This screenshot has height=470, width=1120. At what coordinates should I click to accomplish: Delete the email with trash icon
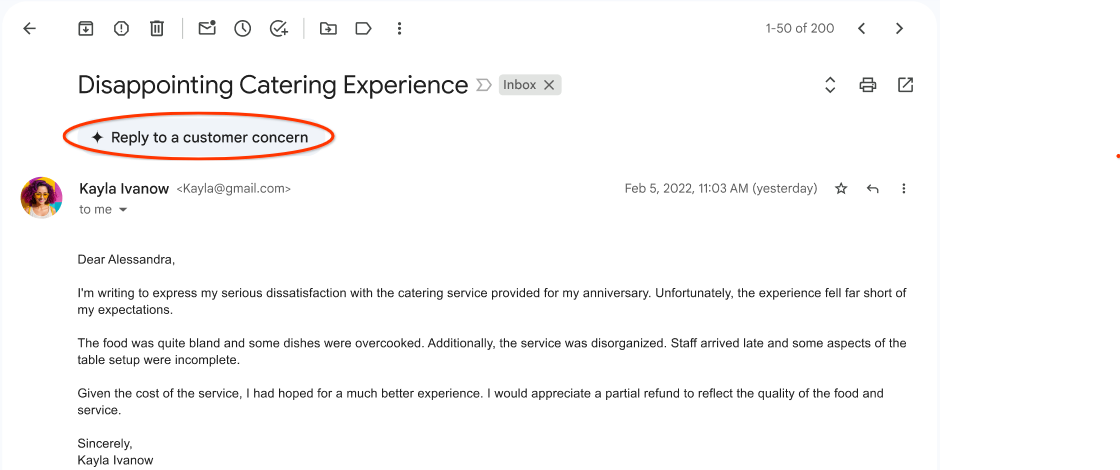click(x=157, y=29)
